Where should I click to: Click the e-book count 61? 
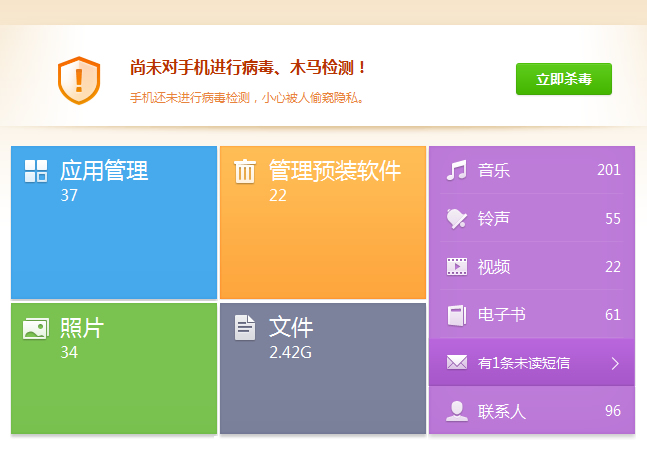click(613, 315)
